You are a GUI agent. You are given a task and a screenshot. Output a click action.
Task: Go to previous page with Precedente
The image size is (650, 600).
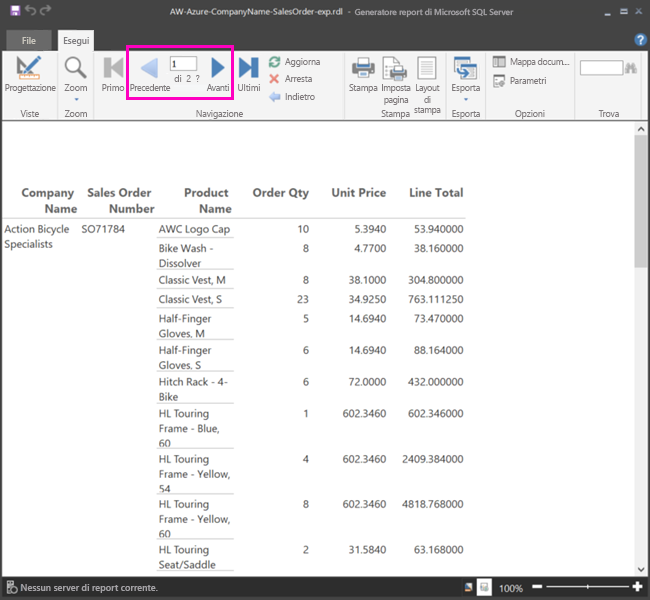[150, 74]
